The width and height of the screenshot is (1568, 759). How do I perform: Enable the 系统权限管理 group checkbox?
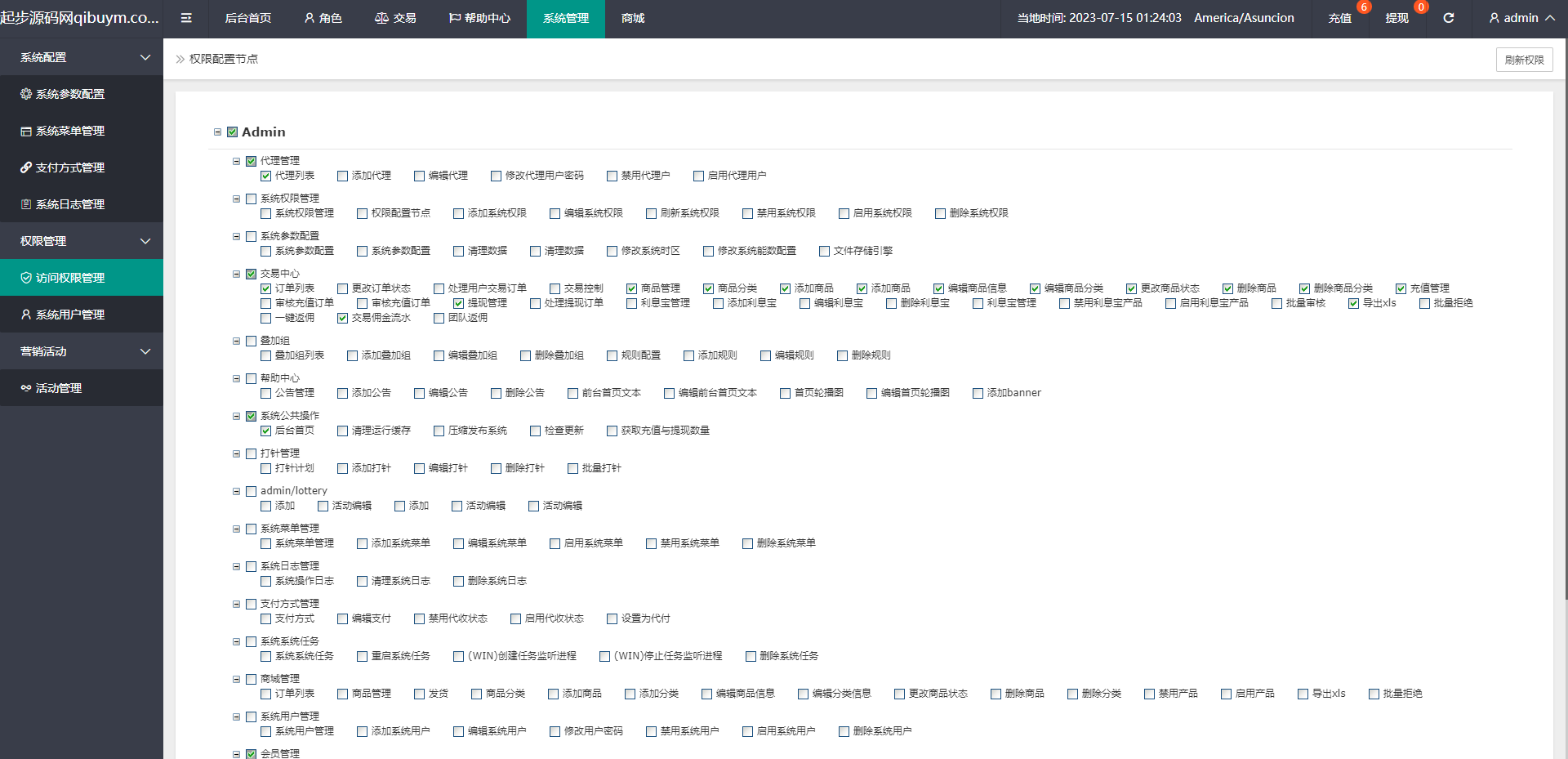252,199
